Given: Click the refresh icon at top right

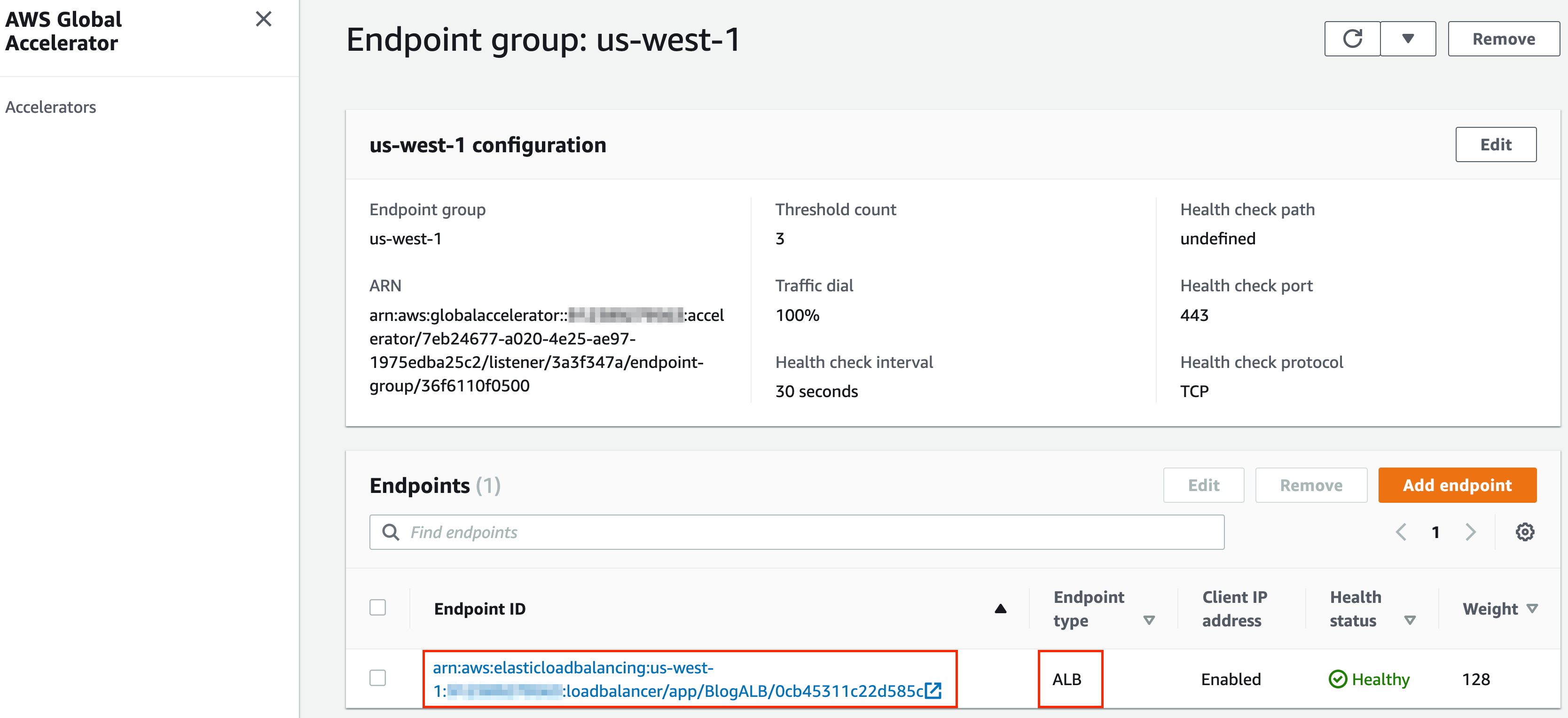Looking at the screenshot, I should [x=1352, y=39].
